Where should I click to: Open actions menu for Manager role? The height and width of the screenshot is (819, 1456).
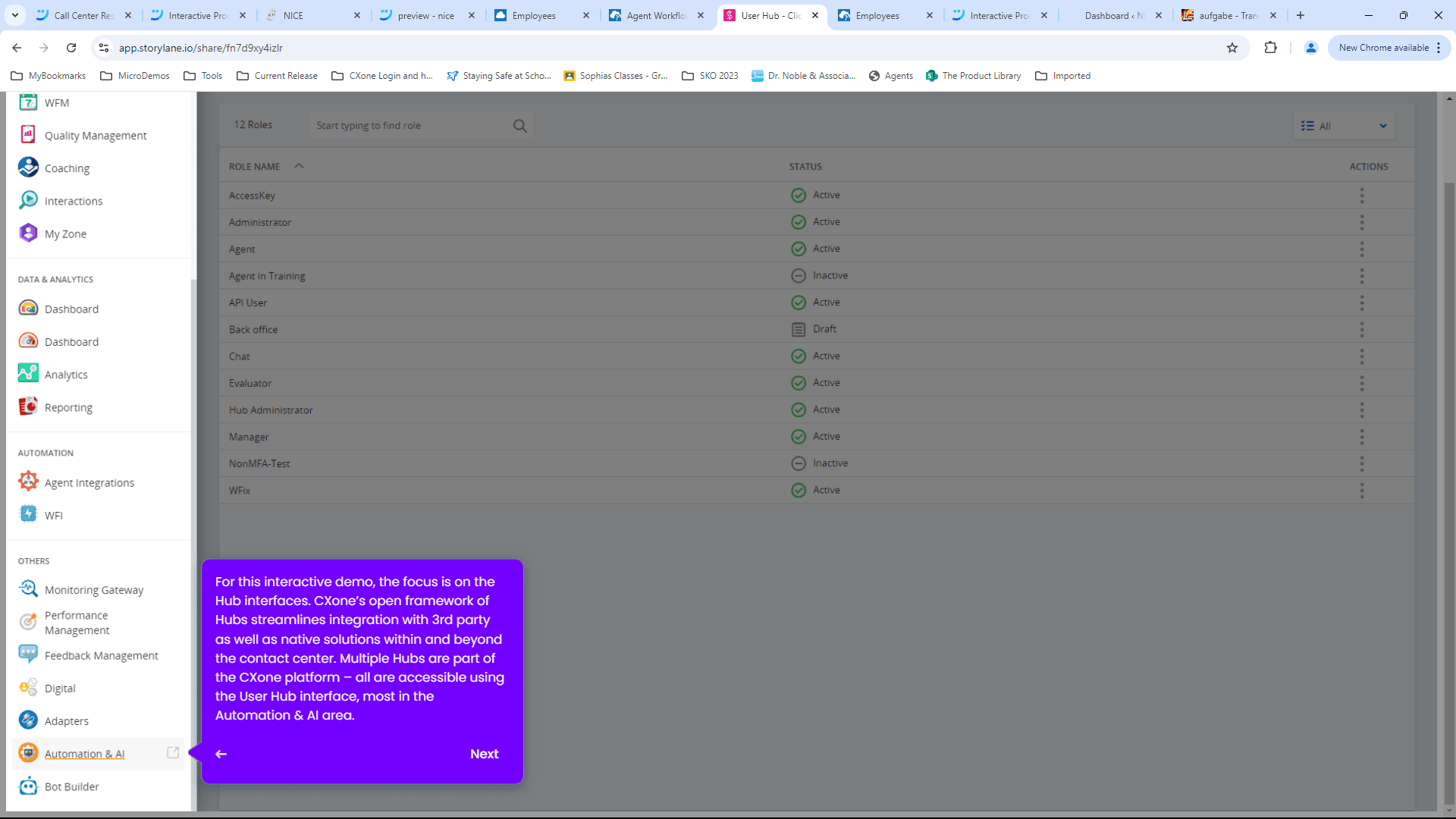click(x=1362, y=437)
